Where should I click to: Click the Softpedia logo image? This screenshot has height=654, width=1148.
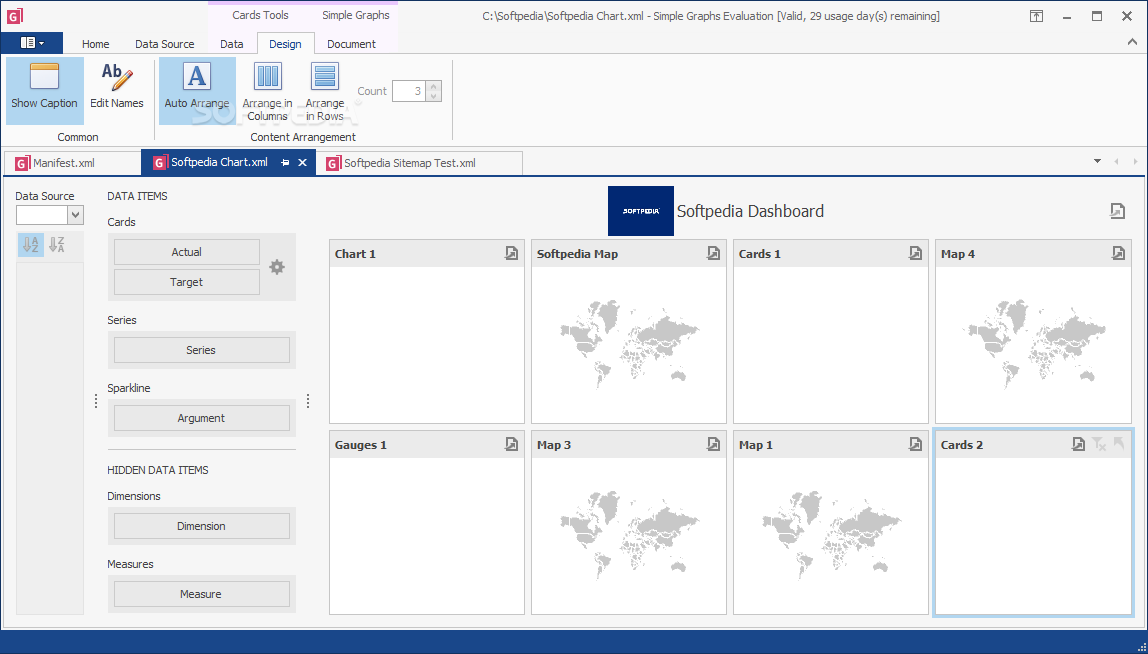(x=641, y=211)
